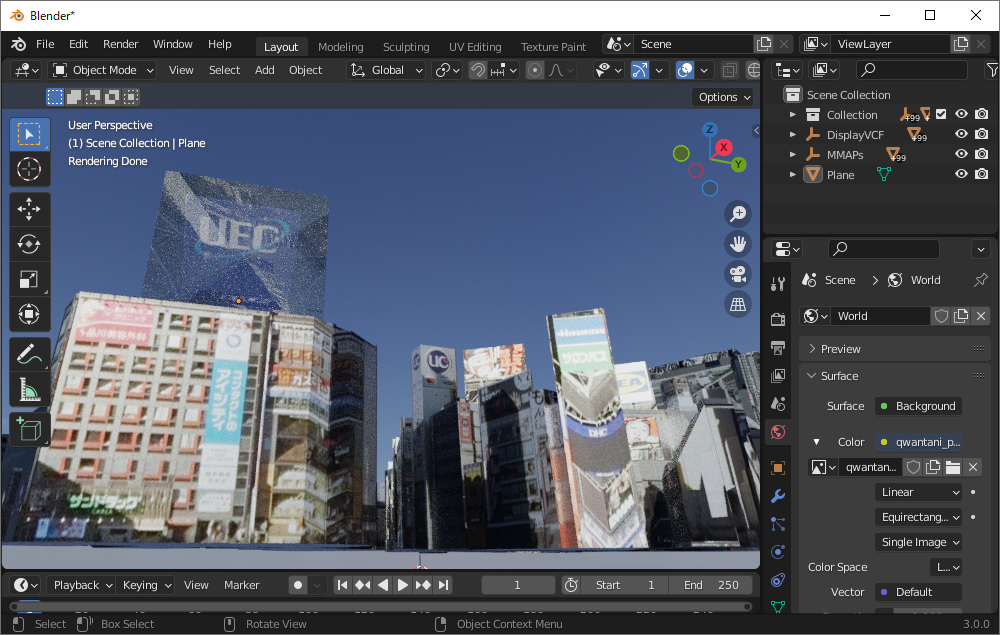Image resolution: width=1000 pixels, height=635 pixels.
Task: Uncheck the Collection exclude checkbox
Action: pos(941,114)
